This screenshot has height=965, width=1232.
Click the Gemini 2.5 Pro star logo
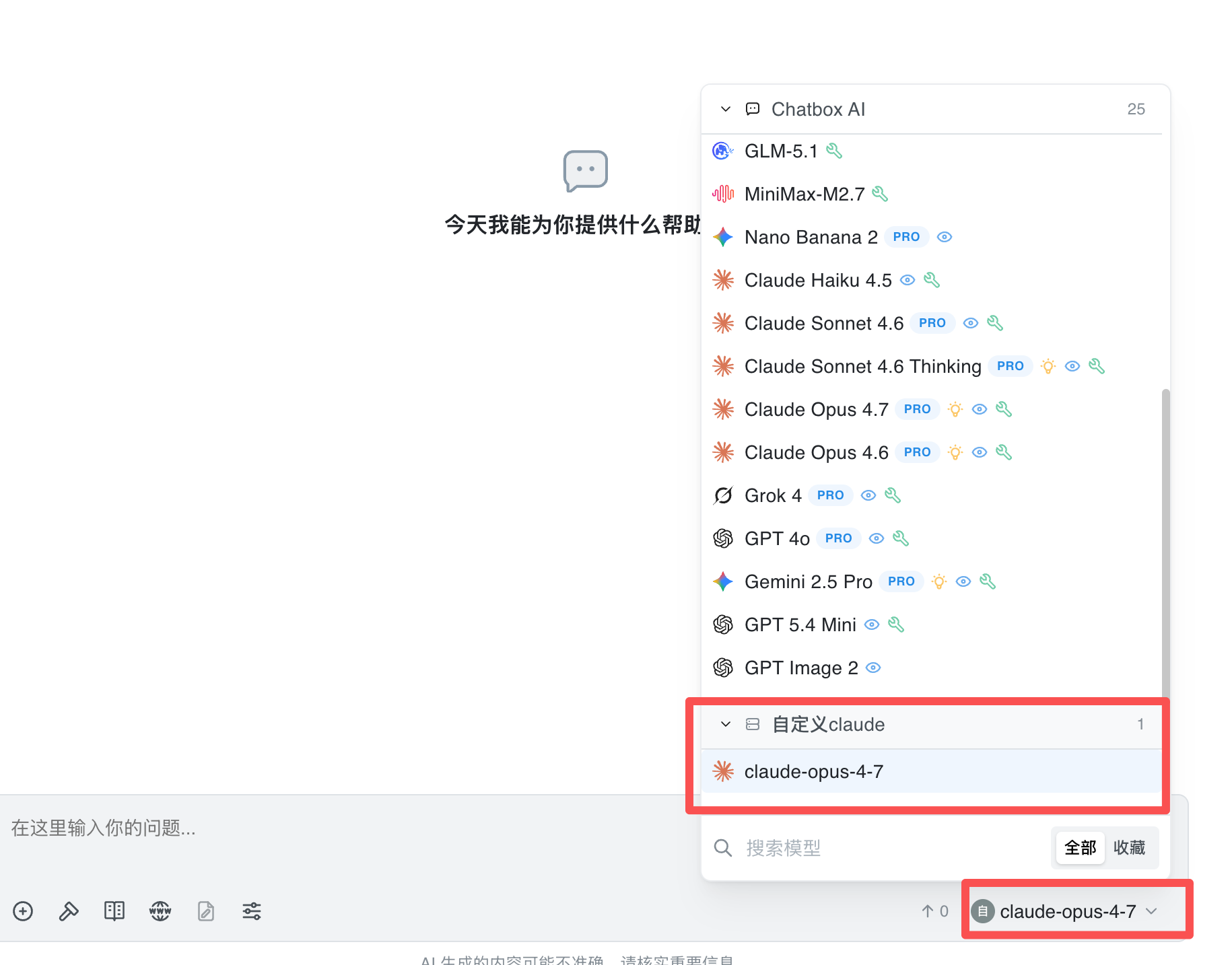point(723,581)
